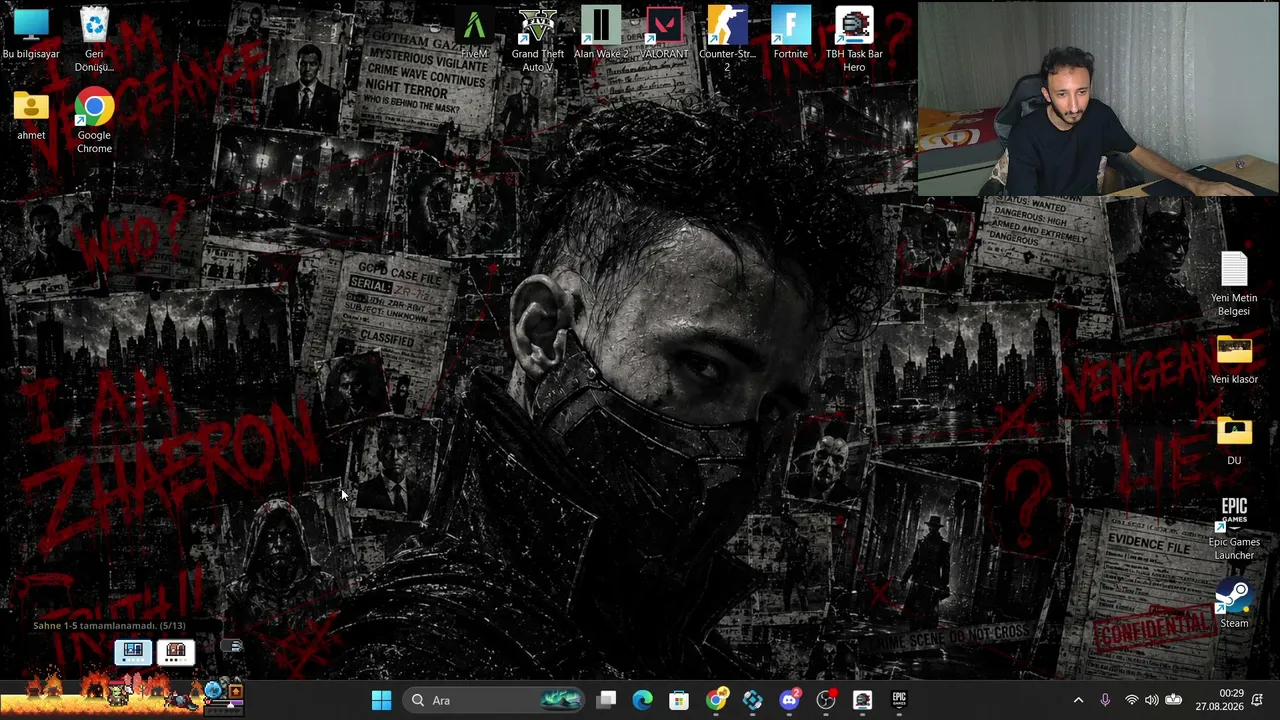The height and width of the screenshot is (720, 1280).
Task: Open the notification bell in the tray
Action: pyautogui.click(x=1257, y=700)
